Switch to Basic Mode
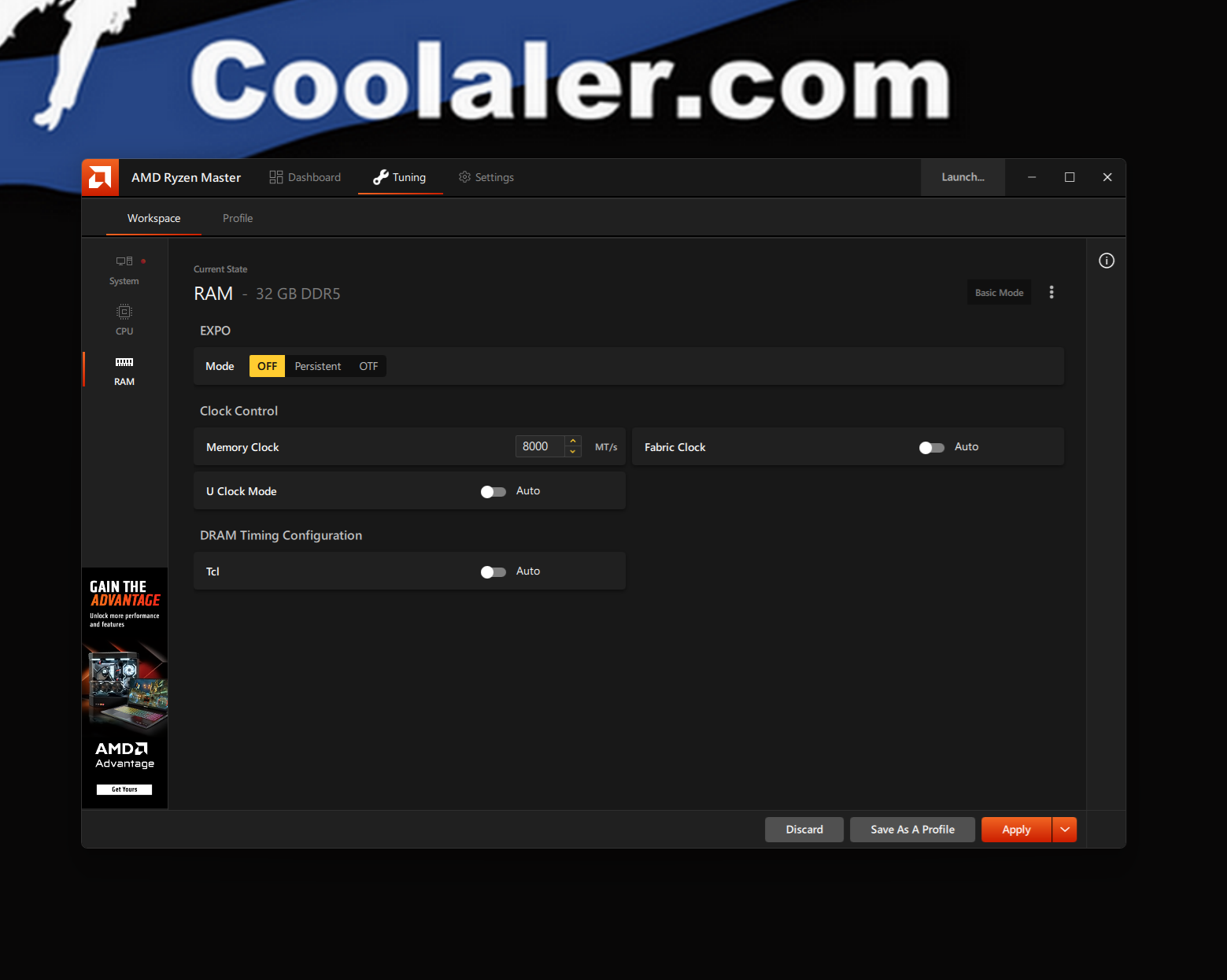Image resolution: width=1227 pixels, height=980 pixels. (999, 293)
